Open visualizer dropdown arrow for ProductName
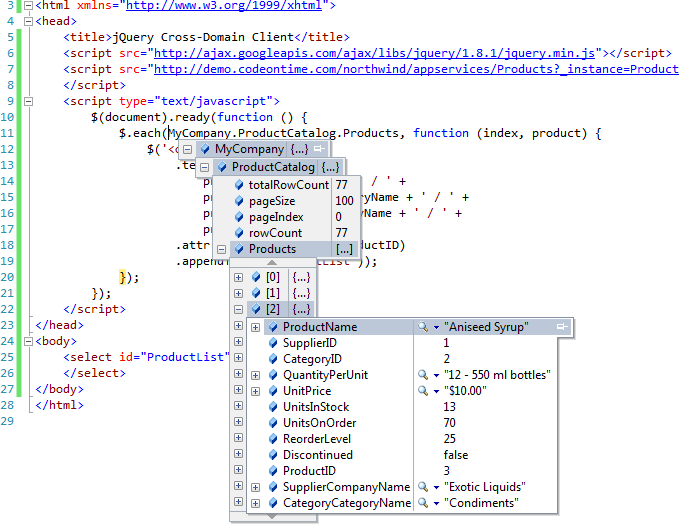 436,327
